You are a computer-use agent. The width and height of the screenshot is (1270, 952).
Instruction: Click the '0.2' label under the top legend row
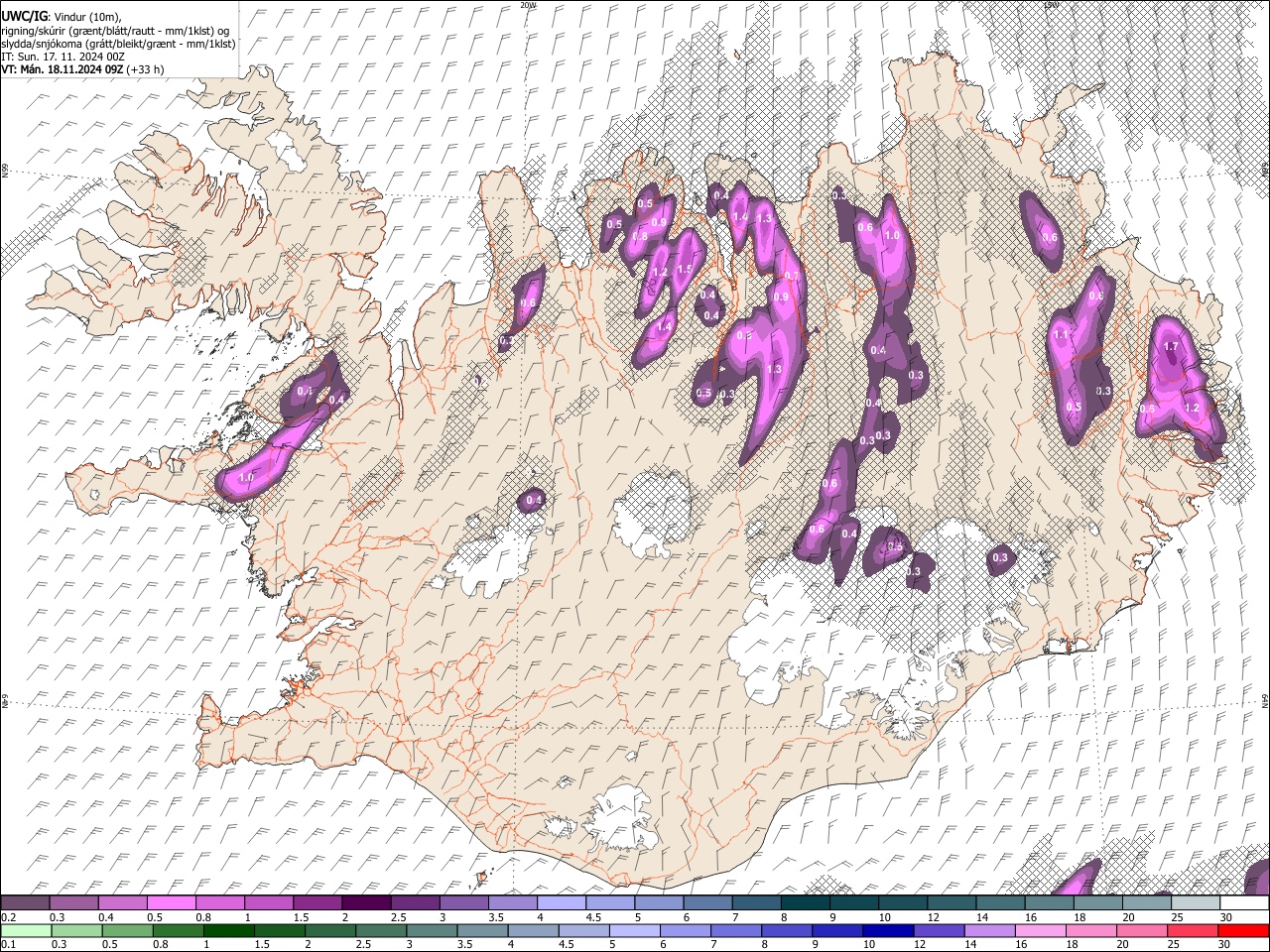click(7, 917)
